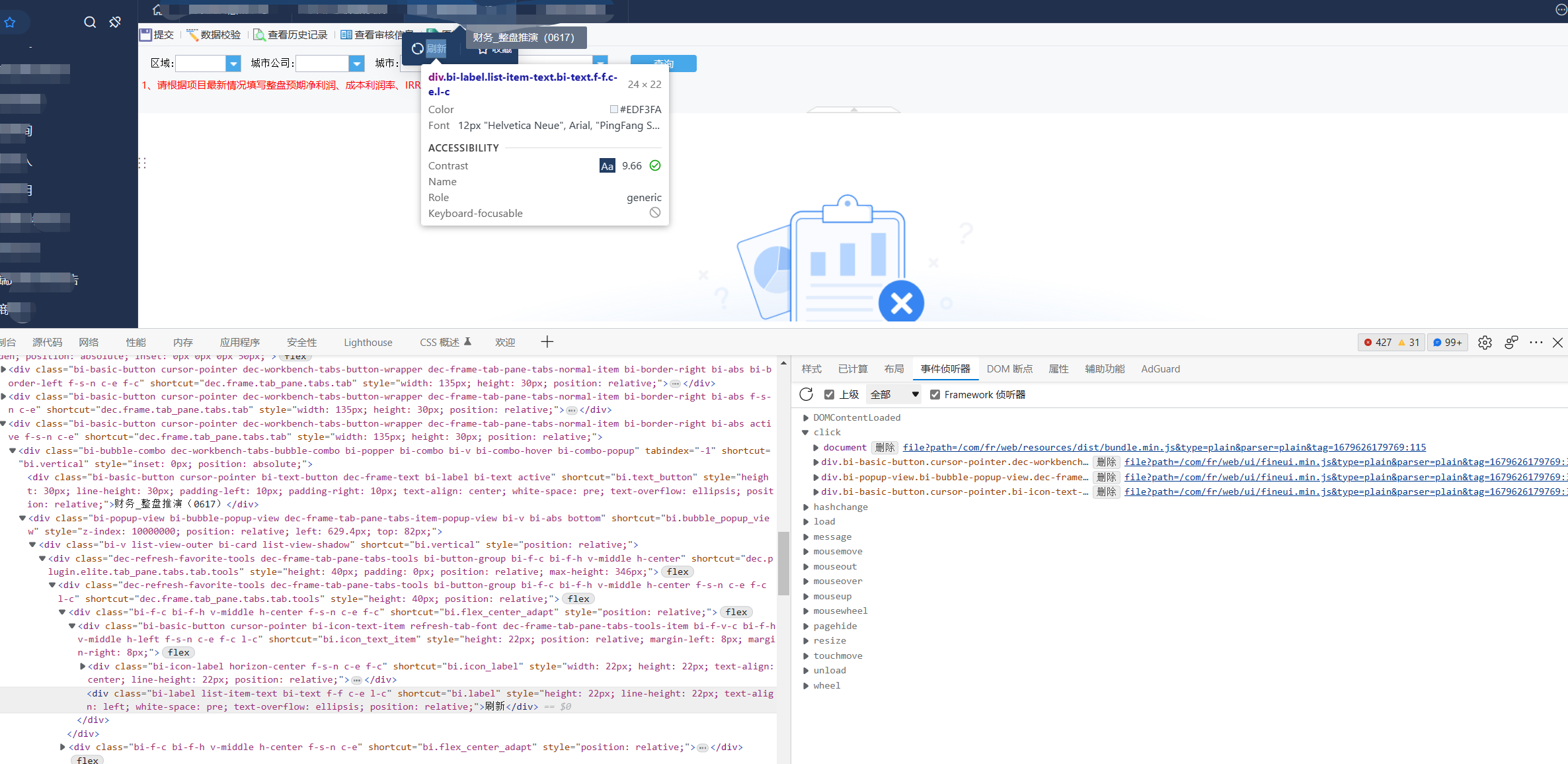Click the DevTools feedback person icon
The height and width of the screenshot is (764, 1568).
pyautogui.click(x=1511, y=342)
